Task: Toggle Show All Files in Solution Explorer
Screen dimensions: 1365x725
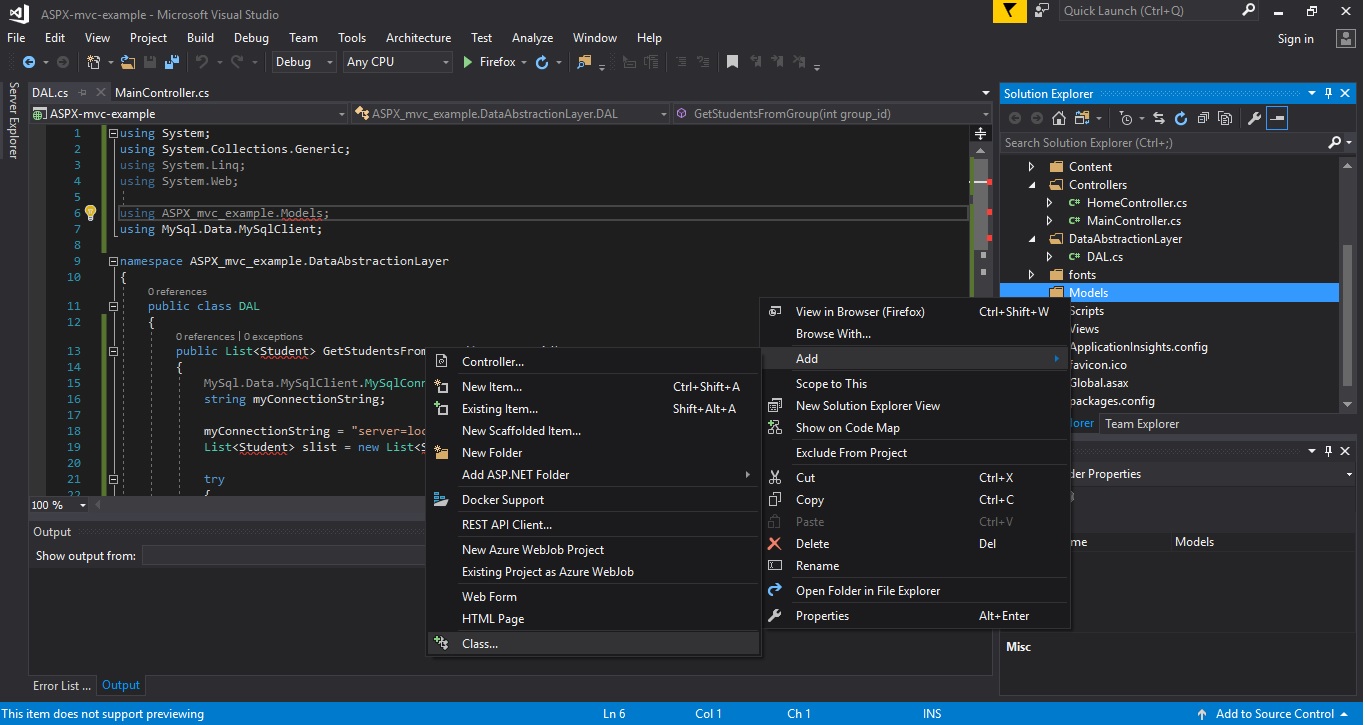Action: pos(1225,118)
